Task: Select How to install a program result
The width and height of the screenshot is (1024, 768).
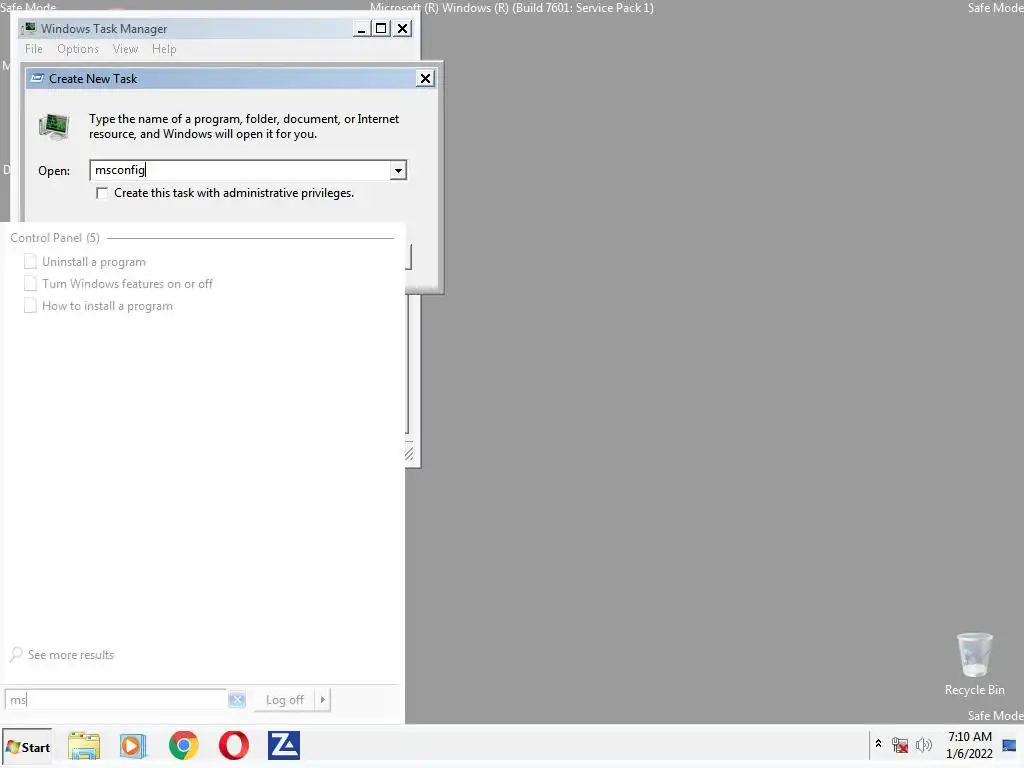Action: [107, 306]
